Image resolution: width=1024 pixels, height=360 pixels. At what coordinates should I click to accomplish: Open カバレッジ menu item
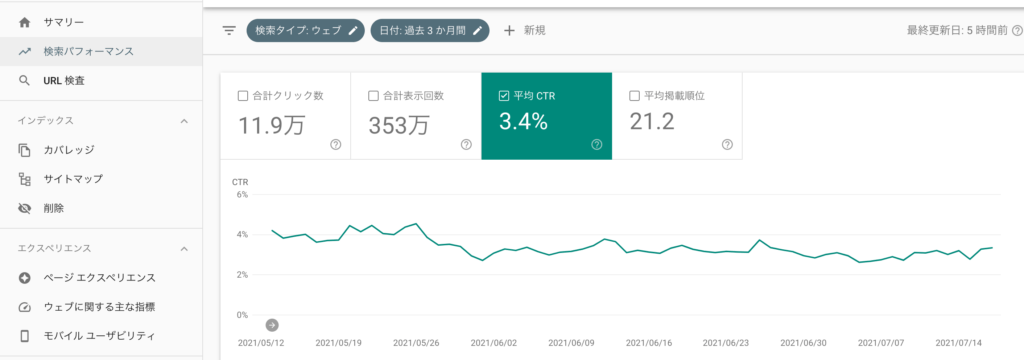(101, 150)
